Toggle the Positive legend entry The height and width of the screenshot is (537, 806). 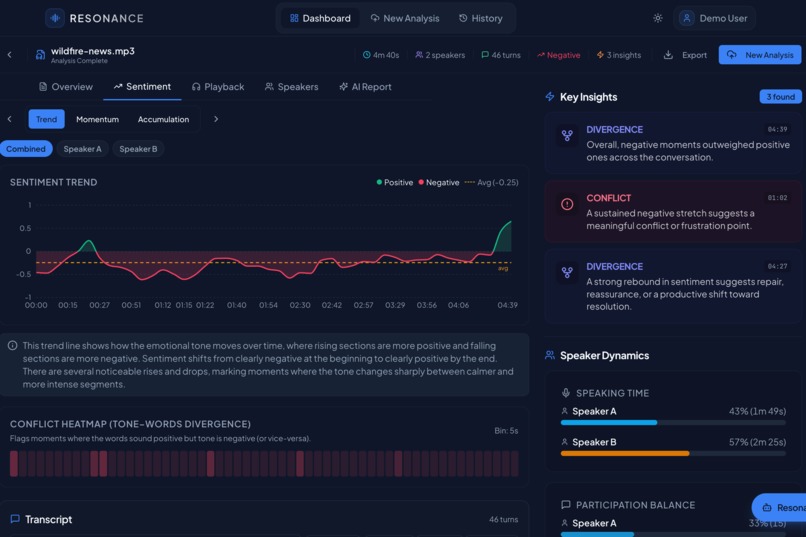click(x=395, y=182)
